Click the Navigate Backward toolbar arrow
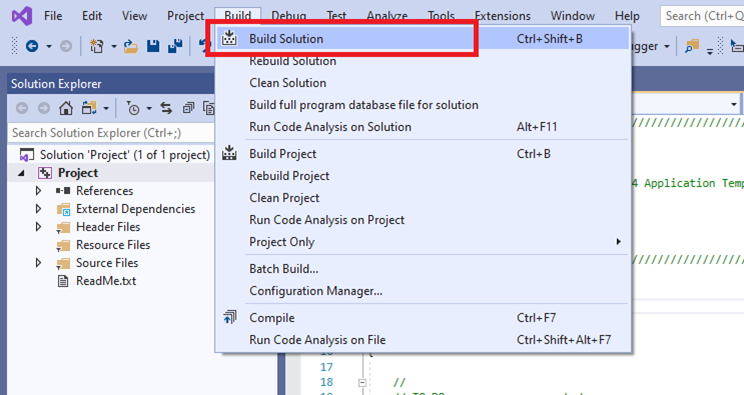Screen dimensions: 744x395 tap(32, 46)
